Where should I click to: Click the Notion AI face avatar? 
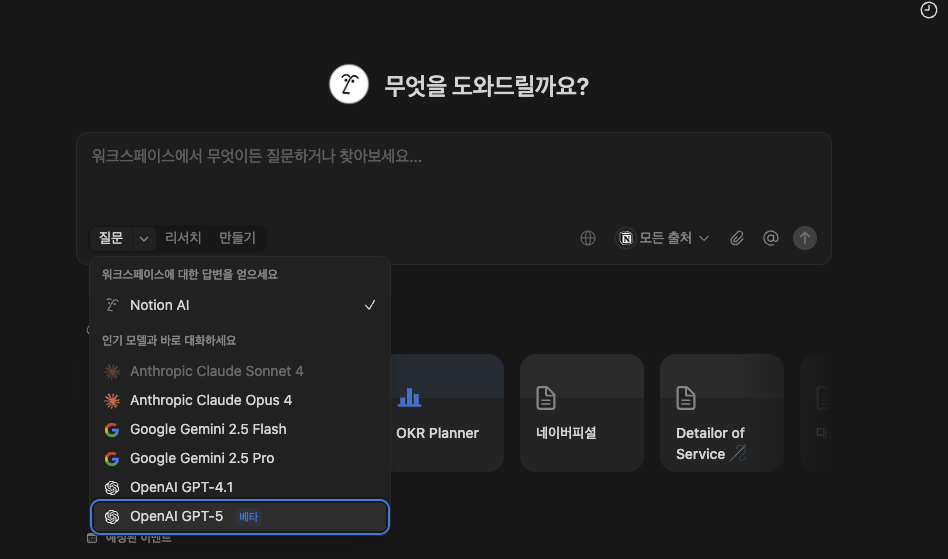349,84
